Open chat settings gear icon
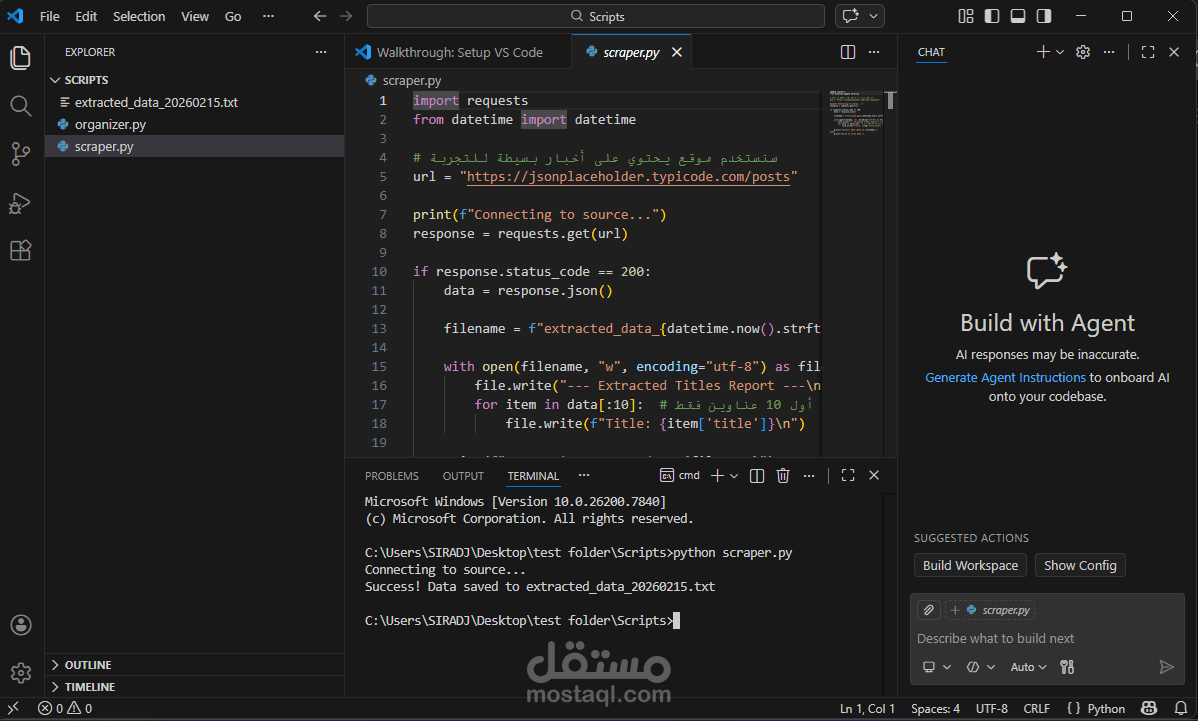 (x=1083, y=52)
